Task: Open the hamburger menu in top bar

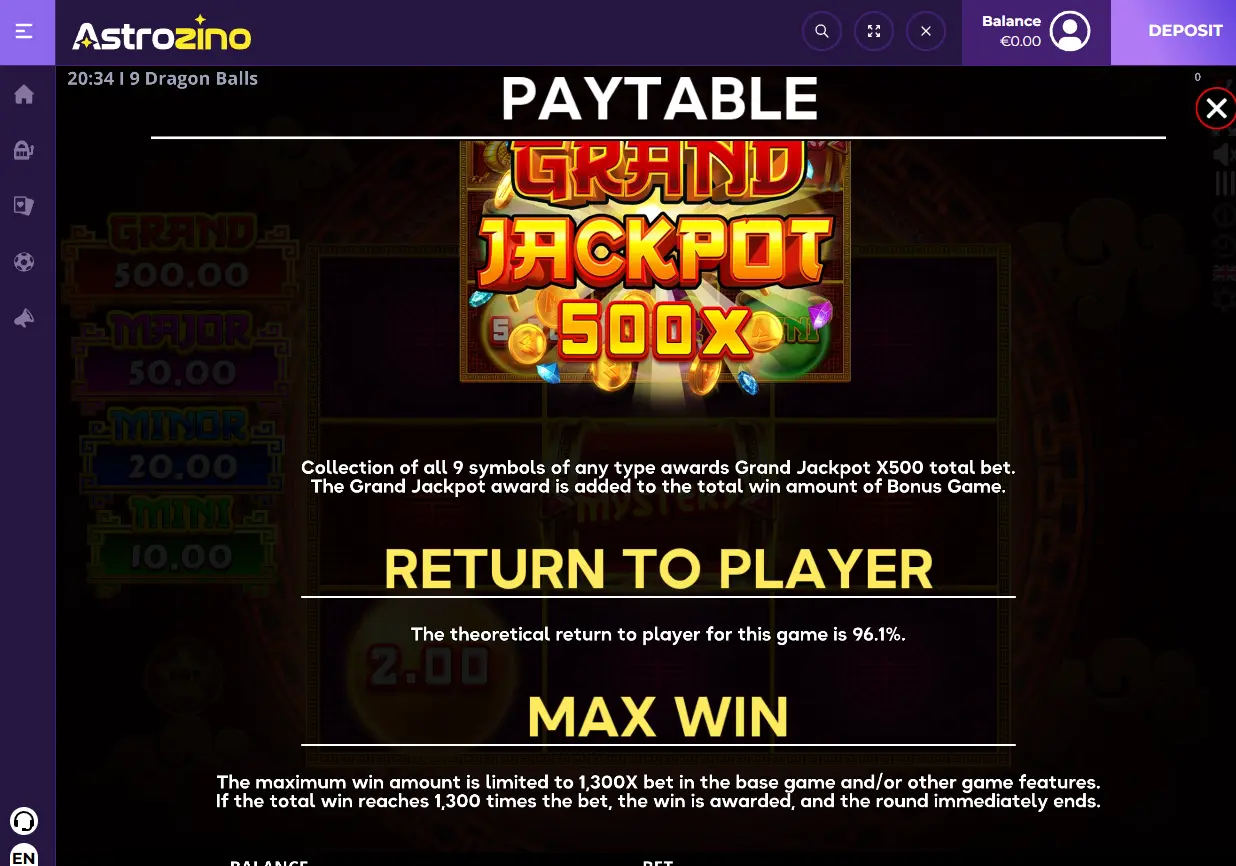Action: (x=24, y=31)
